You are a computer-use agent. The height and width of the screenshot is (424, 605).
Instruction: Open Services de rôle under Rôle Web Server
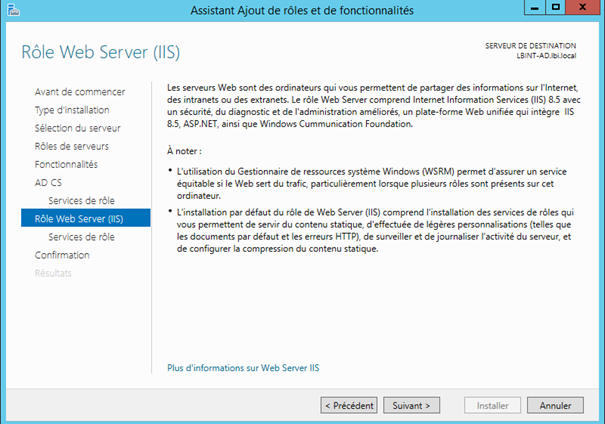tap(81, 237)
